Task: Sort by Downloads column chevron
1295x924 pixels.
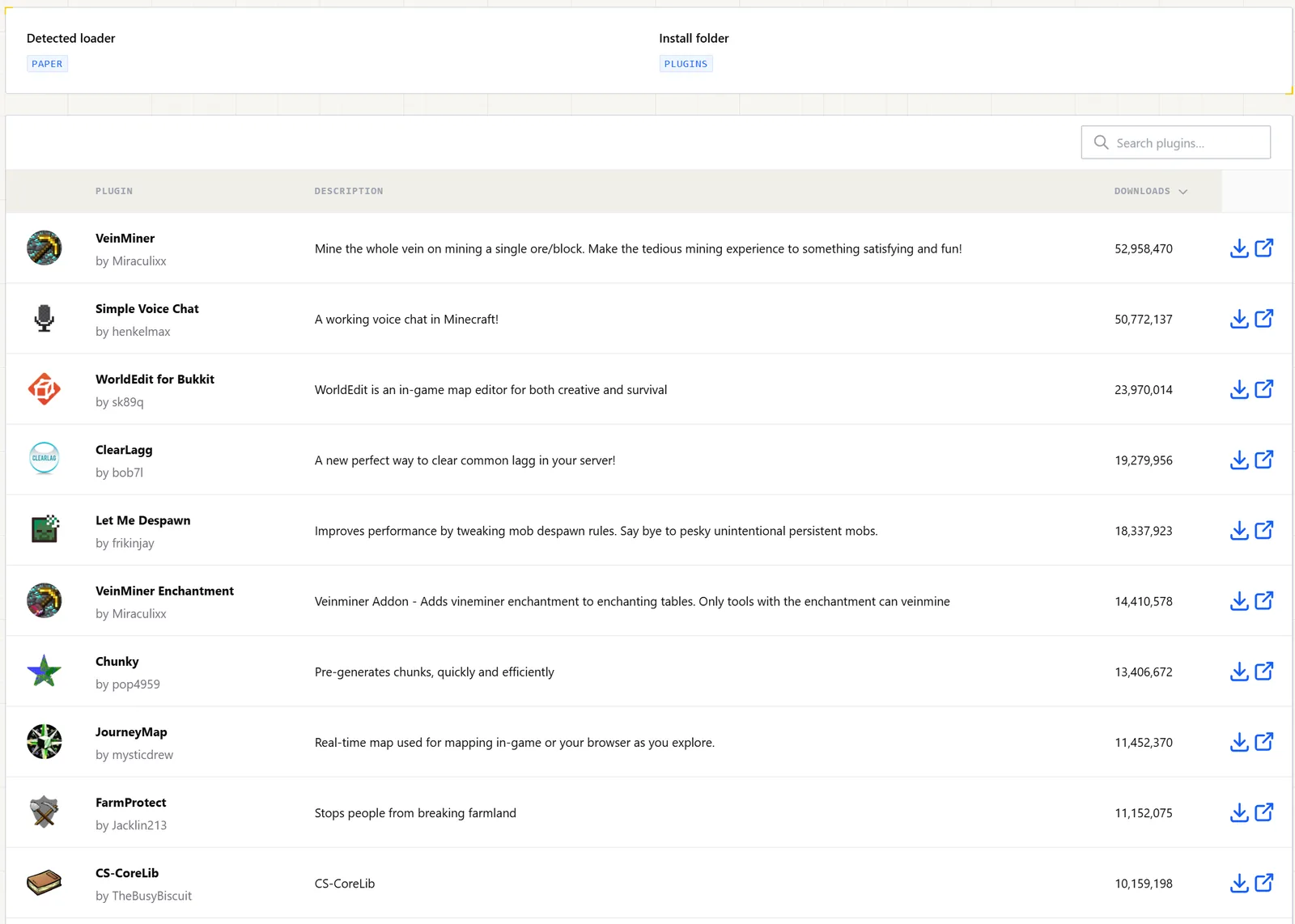Action: pos(1182,192)
